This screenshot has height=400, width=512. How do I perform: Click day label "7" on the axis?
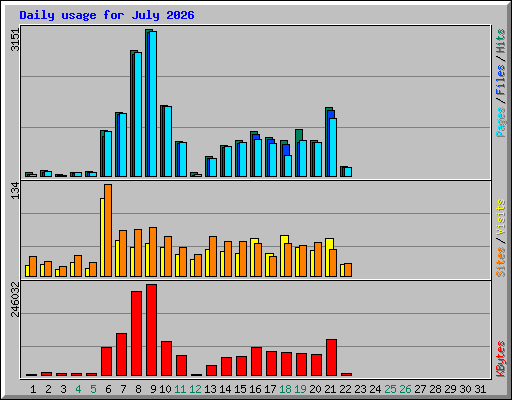coord(123,389)
